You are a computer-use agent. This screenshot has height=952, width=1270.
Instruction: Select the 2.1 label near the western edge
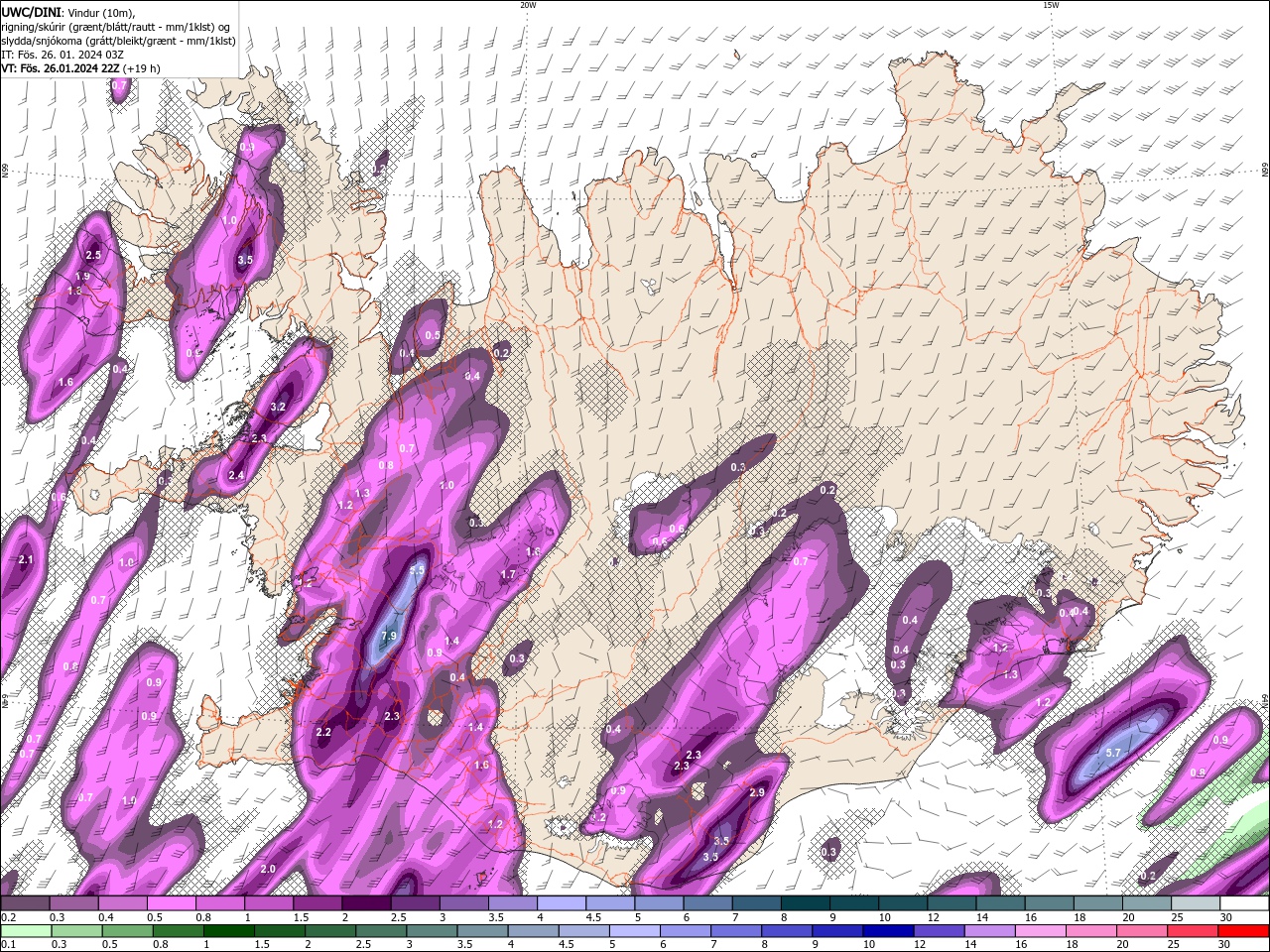pyautogui.click(x=26, y=560)
